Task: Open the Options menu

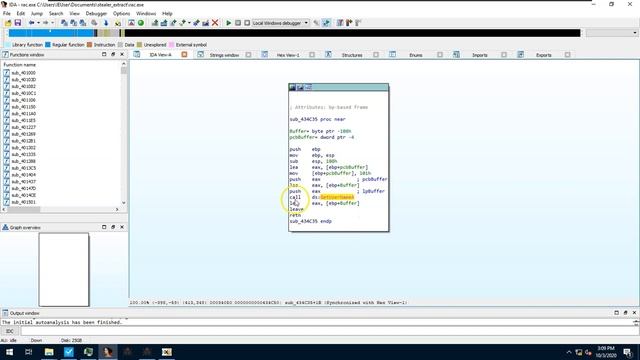Action: click(121, 13)
